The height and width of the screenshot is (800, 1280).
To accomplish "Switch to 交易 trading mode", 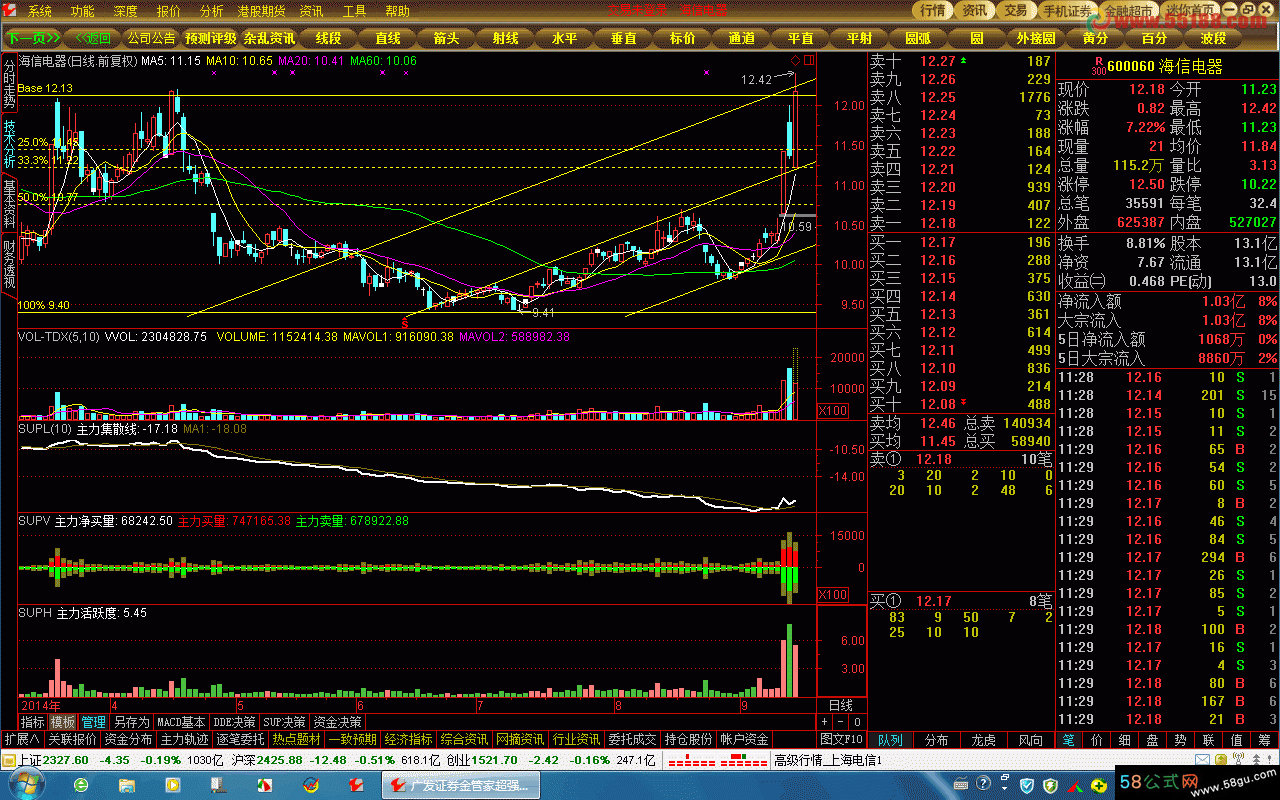I will click(1016, 10).
